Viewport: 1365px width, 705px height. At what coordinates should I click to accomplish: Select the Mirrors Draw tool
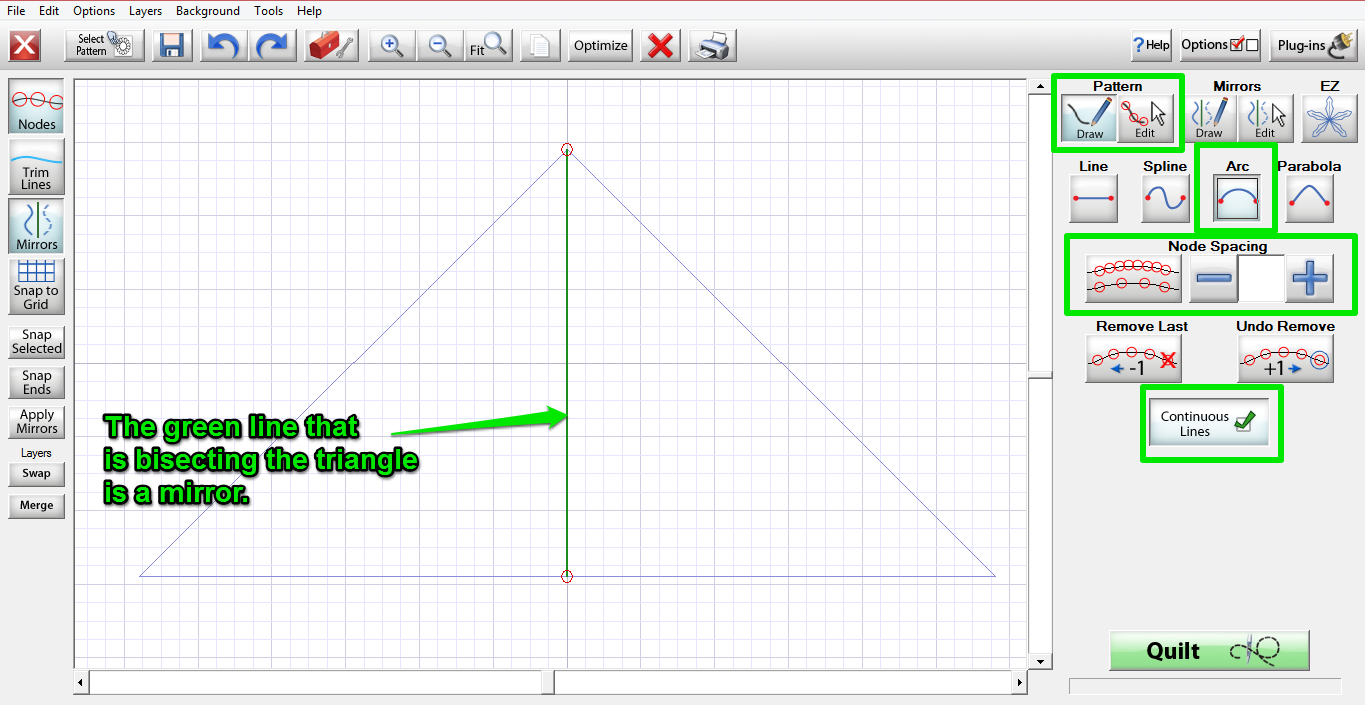tap(1209, 119)
